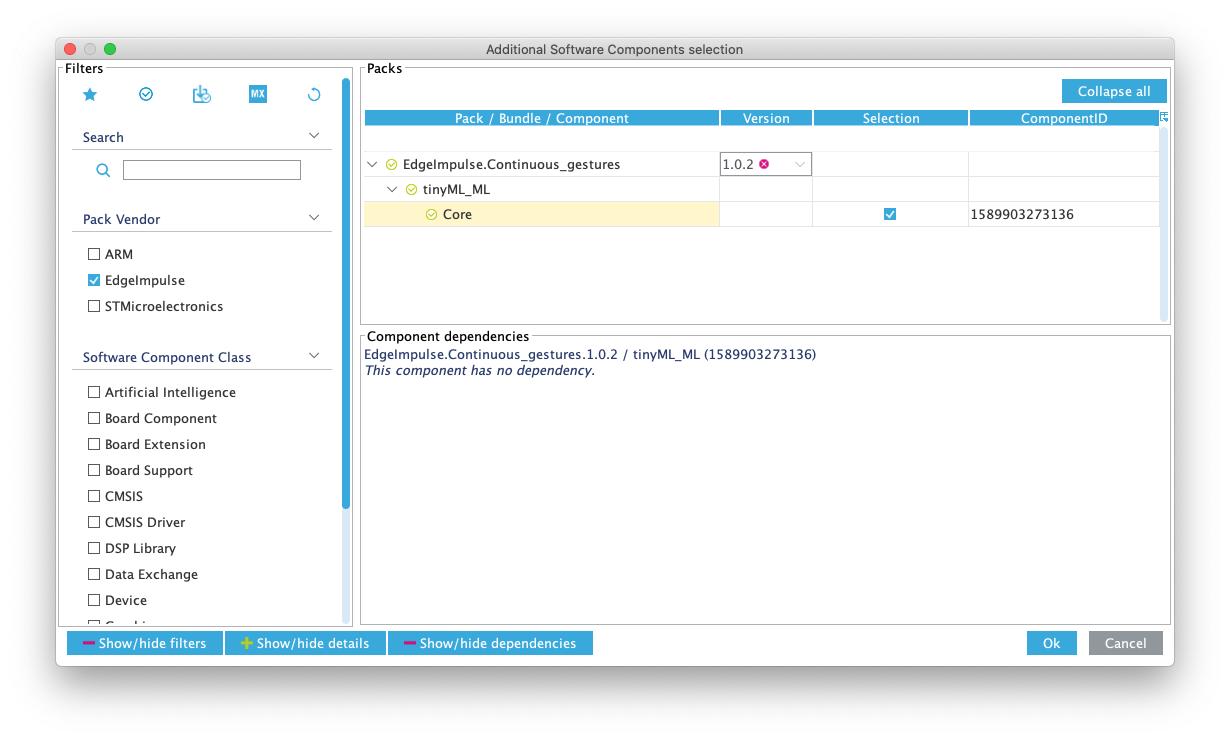Click the Selection column header

point(891,118)
